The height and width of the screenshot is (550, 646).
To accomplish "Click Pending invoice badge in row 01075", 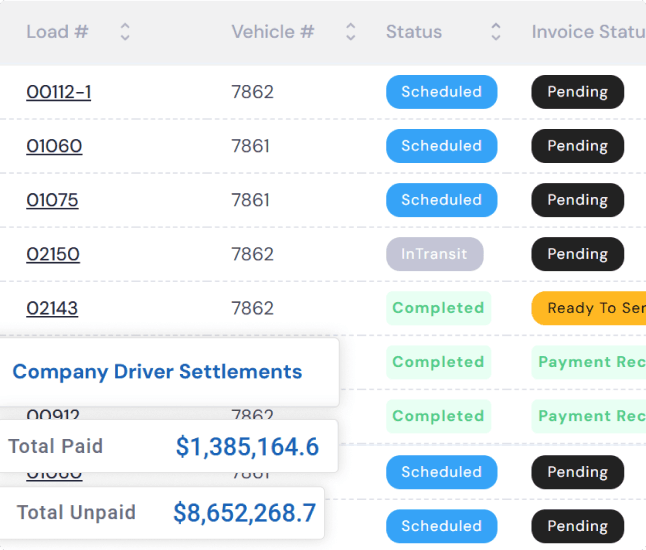I will 577,200.
